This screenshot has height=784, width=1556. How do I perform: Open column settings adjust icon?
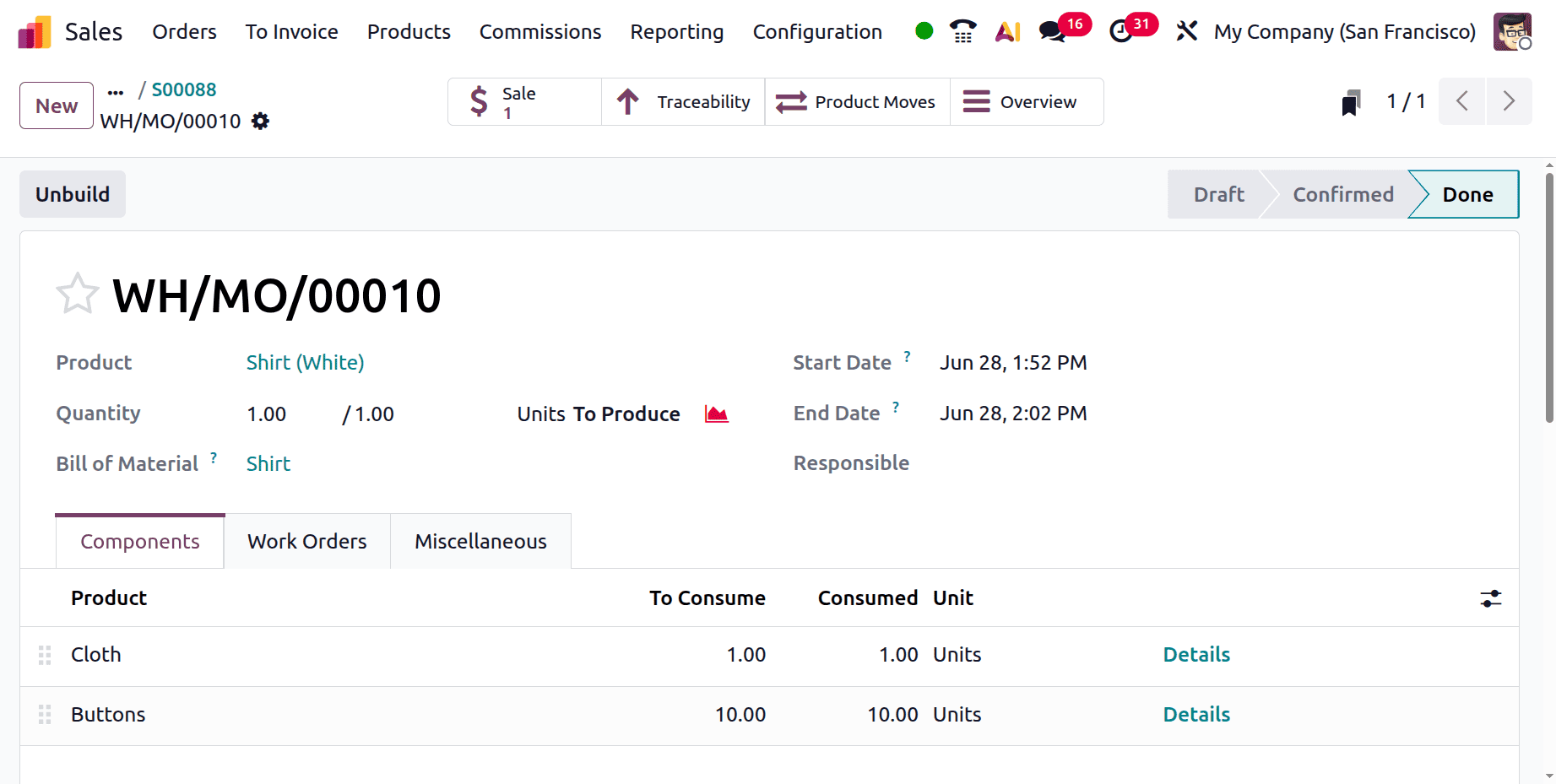(1491, 598)
